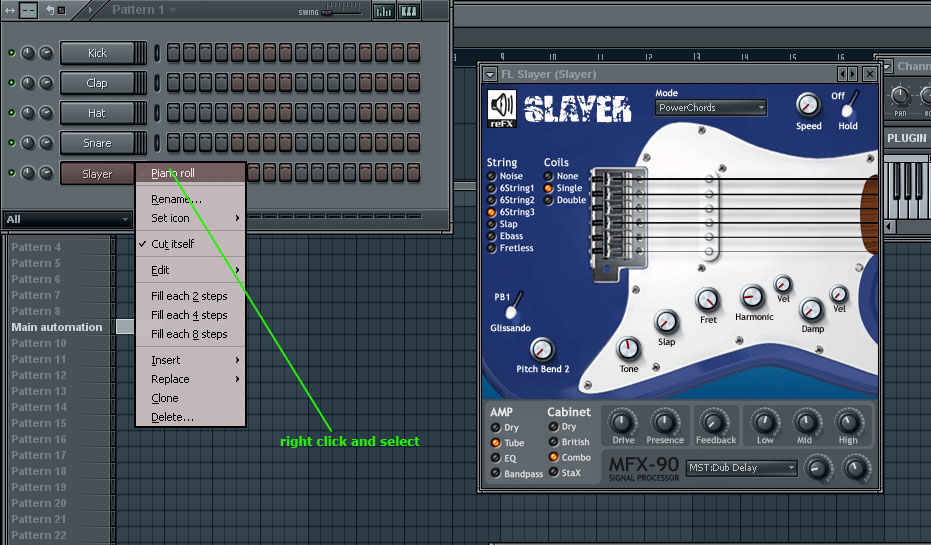Viewport: 931px width, 545px height.
Task: Flip the Hold switch in Slayer
Action: (850, 103)
